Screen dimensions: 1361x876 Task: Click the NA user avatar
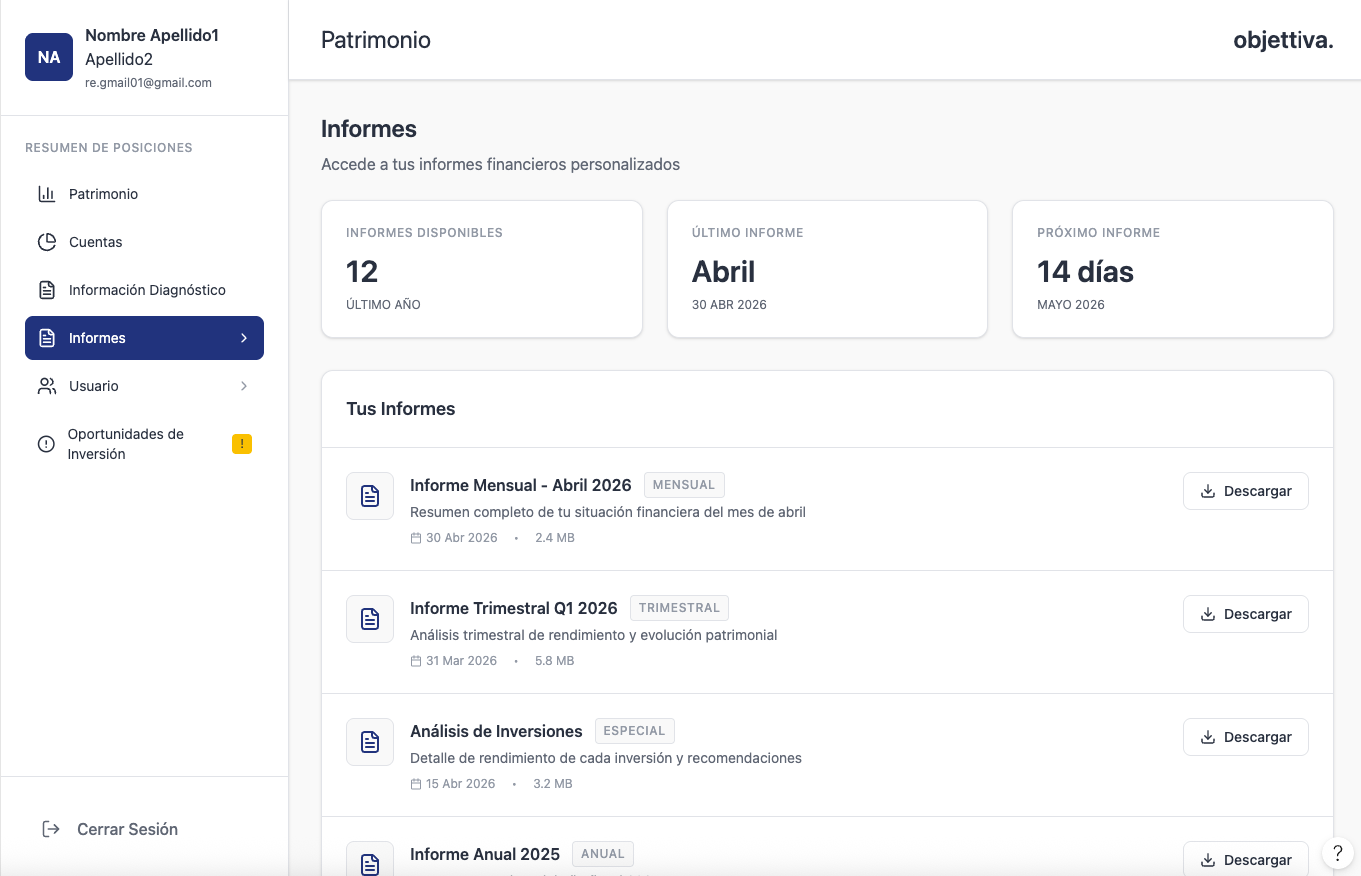(49, 57)
